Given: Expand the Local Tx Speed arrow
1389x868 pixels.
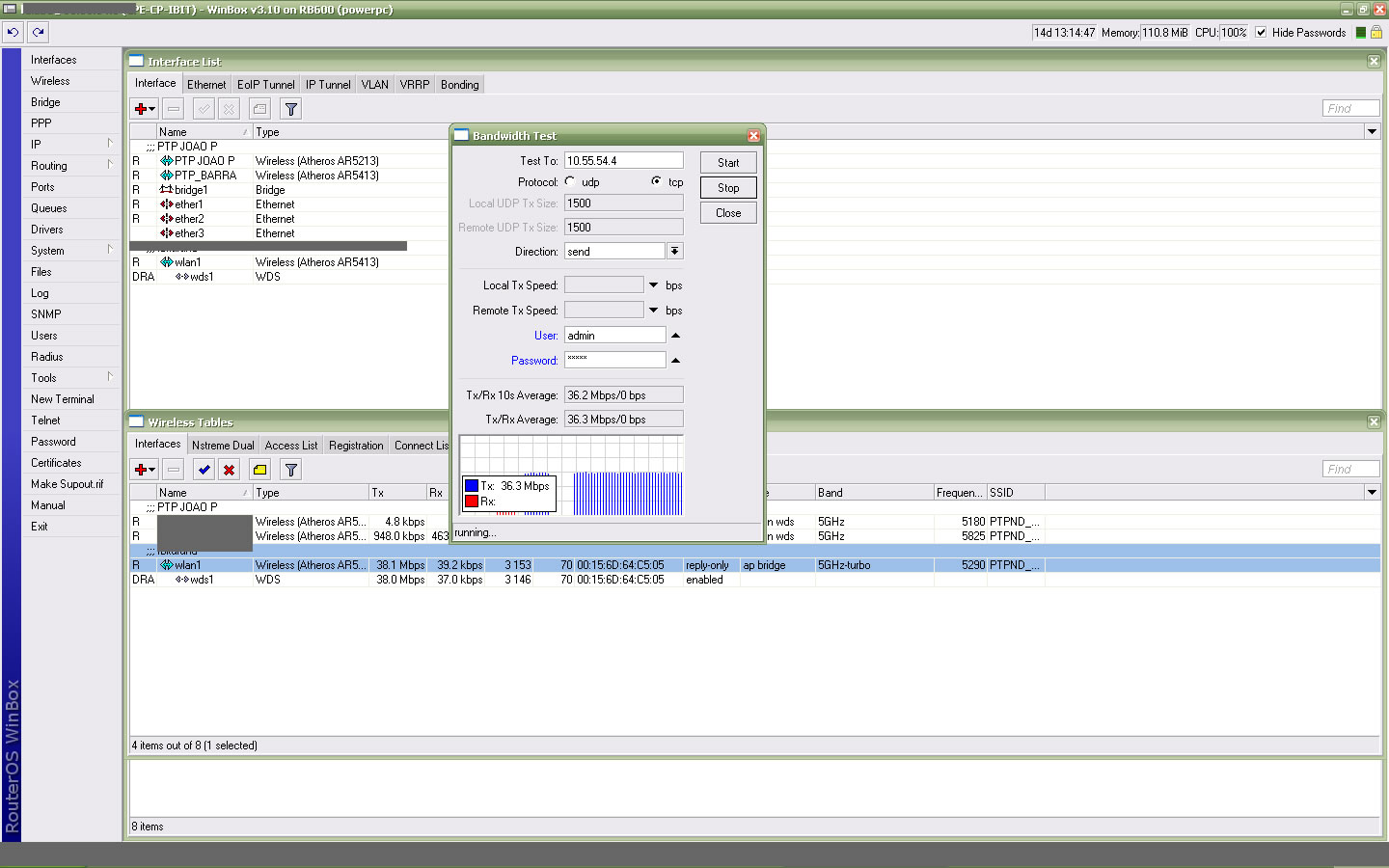Looking at the screenshot, I should point(653,285).
